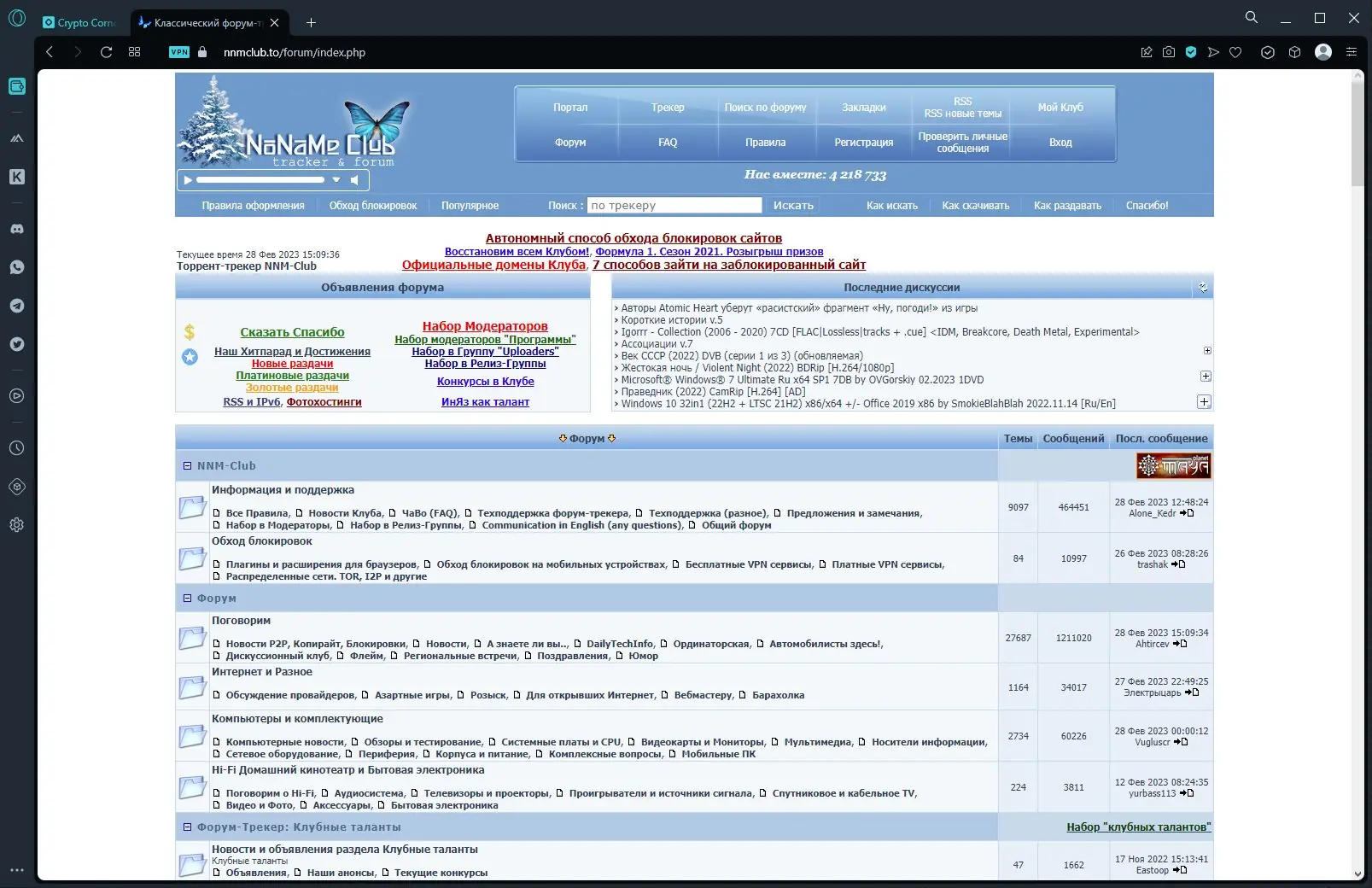
Task: Open browser settings gear in sidebar
Action: [17, 525]
